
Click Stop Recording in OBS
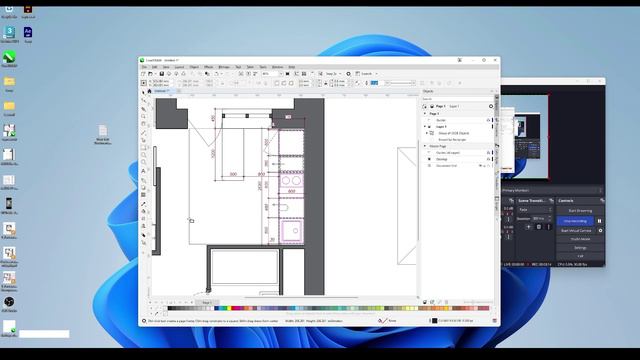(575, 221)
